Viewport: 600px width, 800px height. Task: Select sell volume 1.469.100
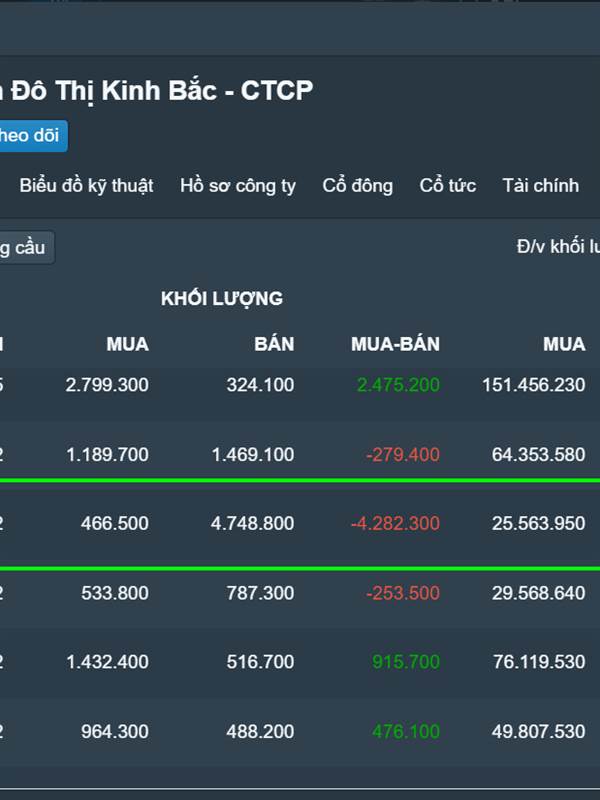pyautogui.click(x=253, y=455)
